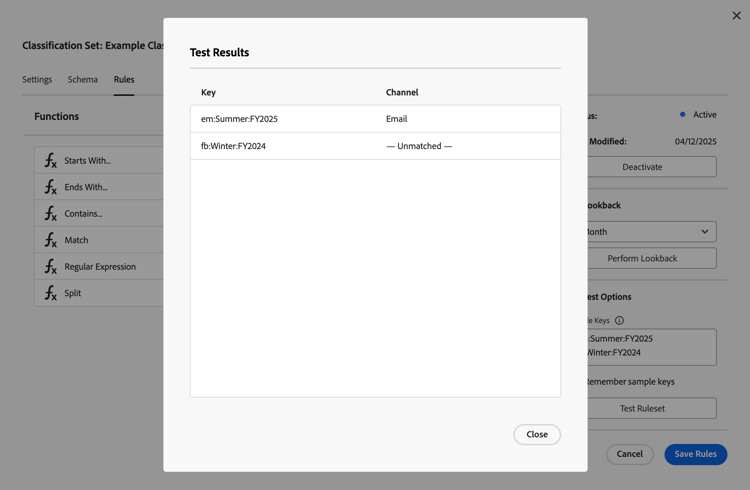Click the info icon beside Sample Keys
750x490 pixels.
pos(619,321)
